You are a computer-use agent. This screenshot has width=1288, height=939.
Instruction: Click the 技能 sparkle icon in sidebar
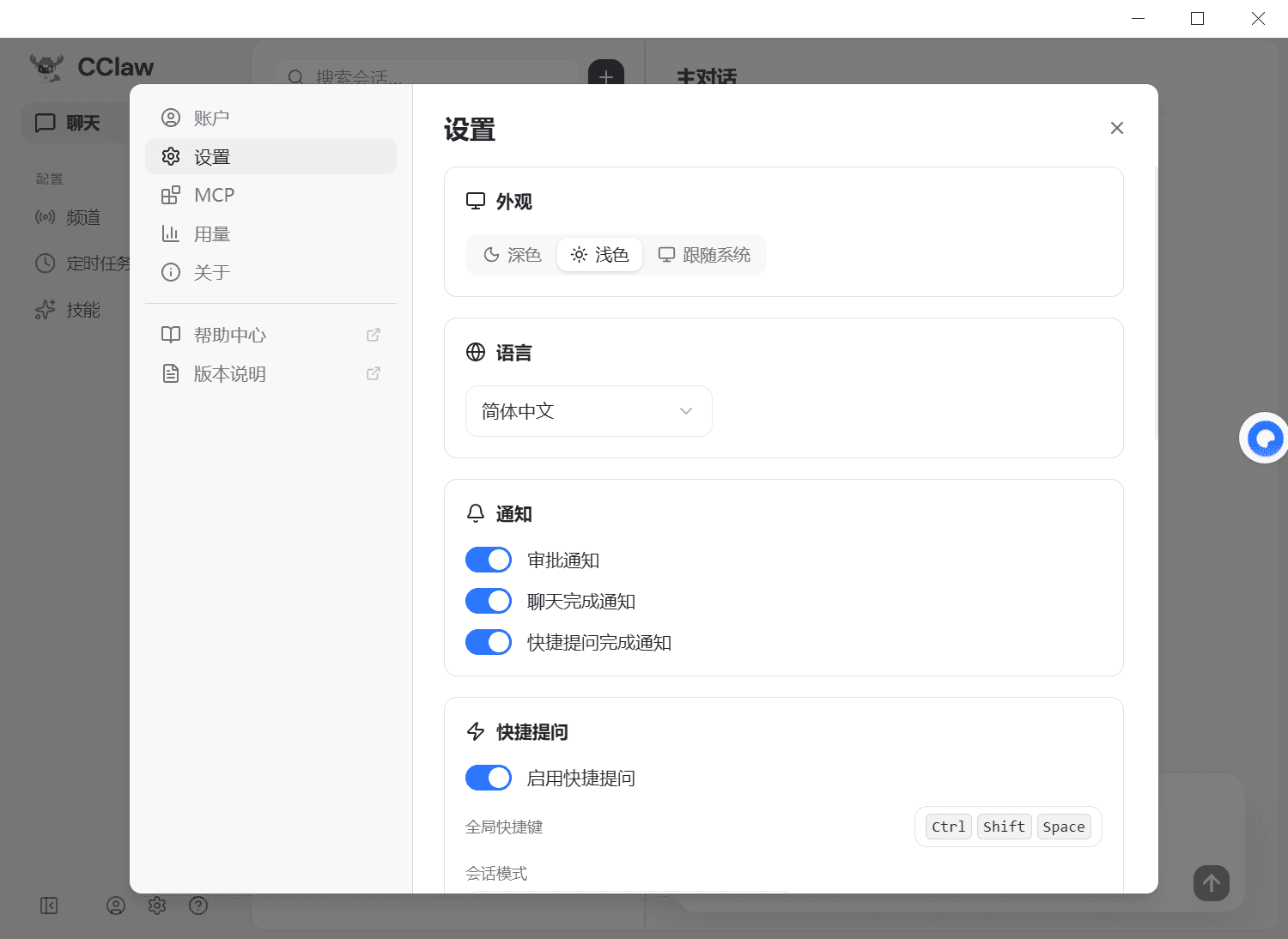point(45,310)
